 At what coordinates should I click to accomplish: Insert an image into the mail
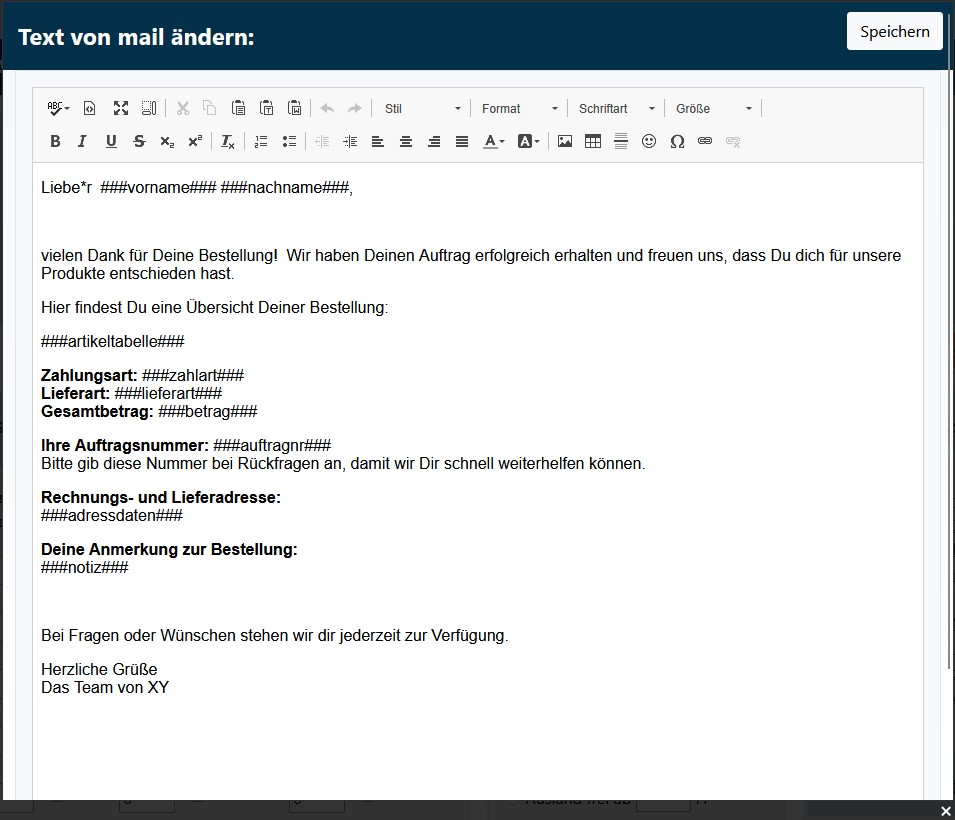[565, 142]
